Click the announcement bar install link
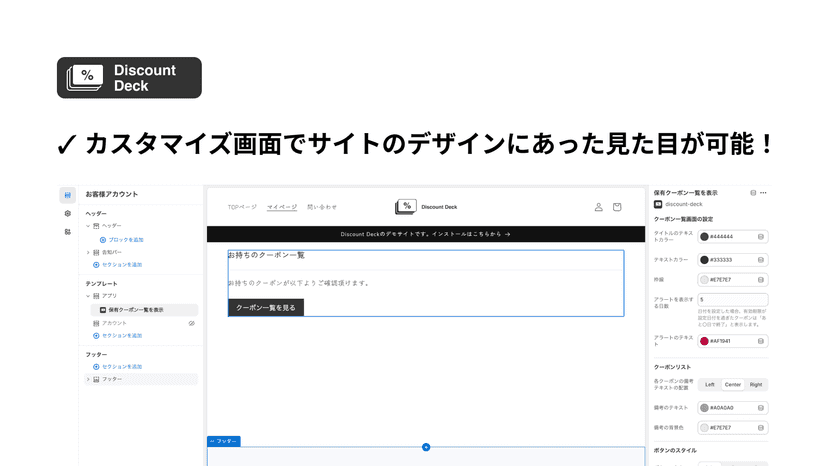 point(426,234)
